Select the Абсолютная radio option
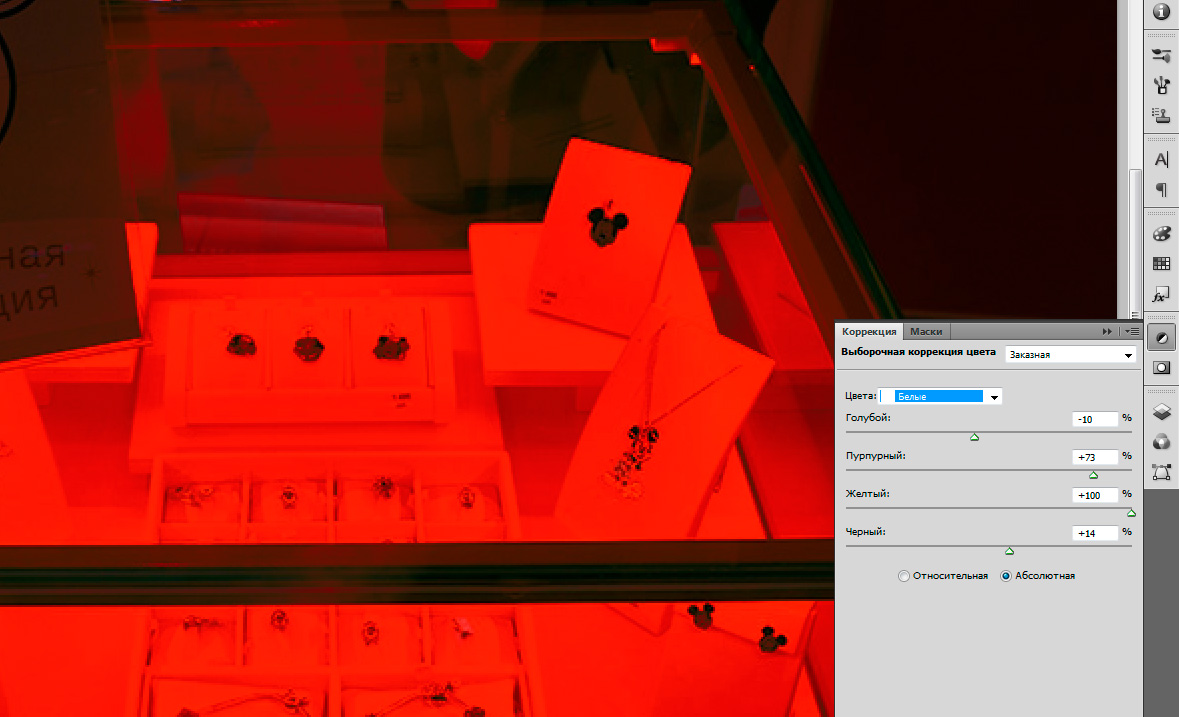This screenshot has height=717, width=1179. click(x=1005, y=576)
